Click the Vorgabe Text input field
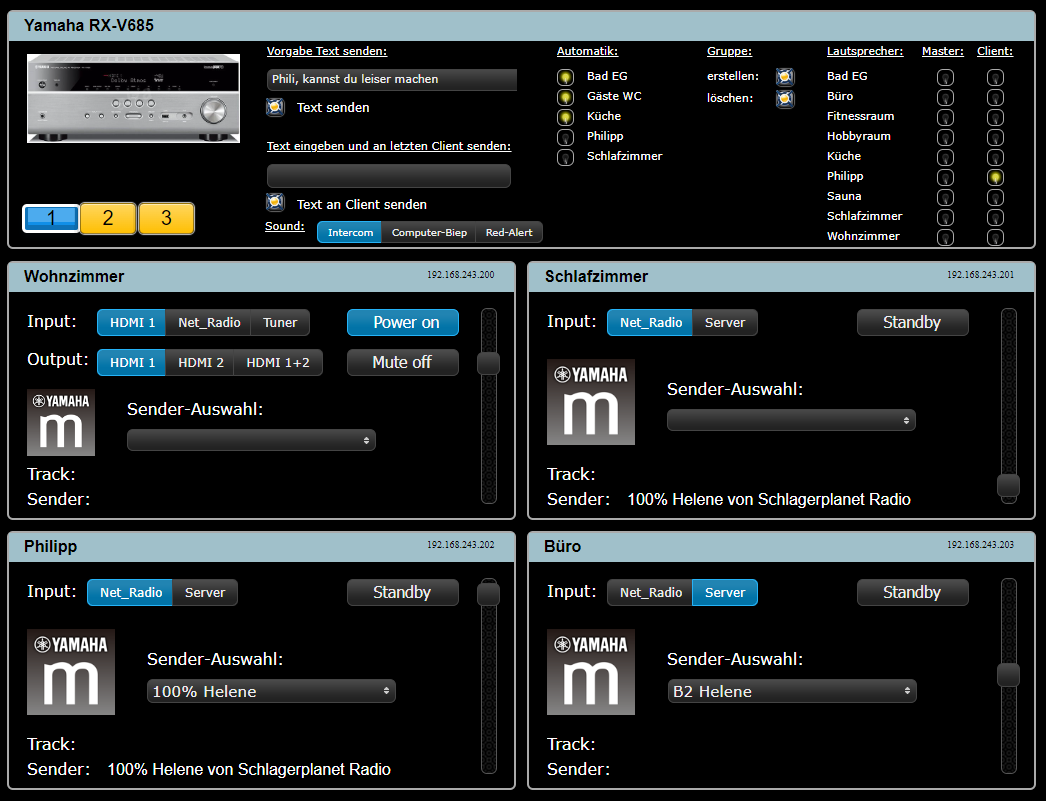 coord(391,80)
